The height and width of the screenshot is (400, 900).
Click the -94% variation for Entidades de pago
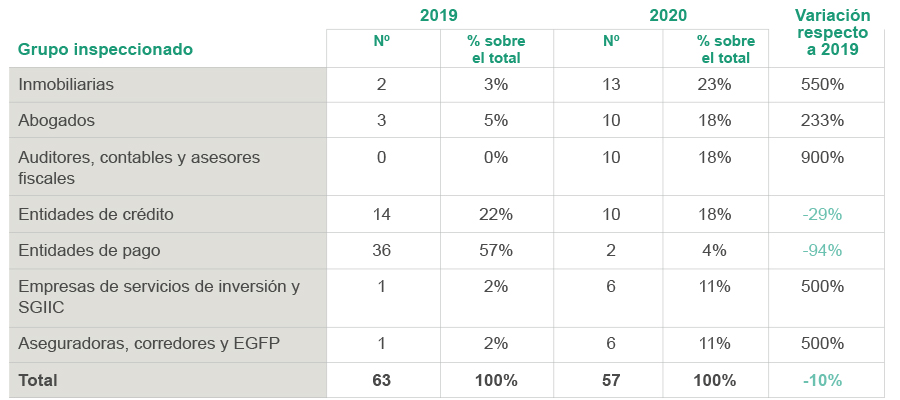coord(823,250)
